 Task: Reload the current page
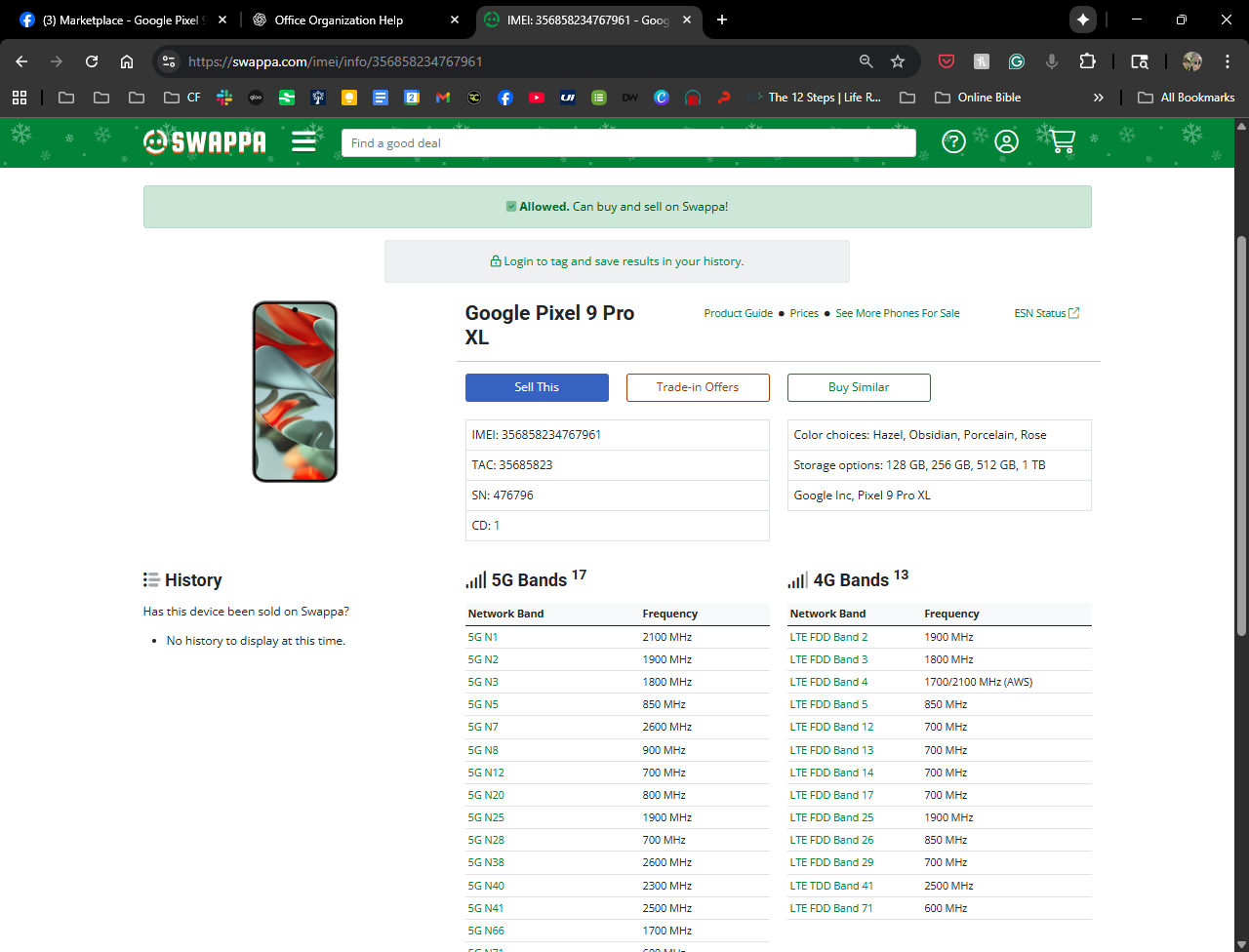pos(92,61)
